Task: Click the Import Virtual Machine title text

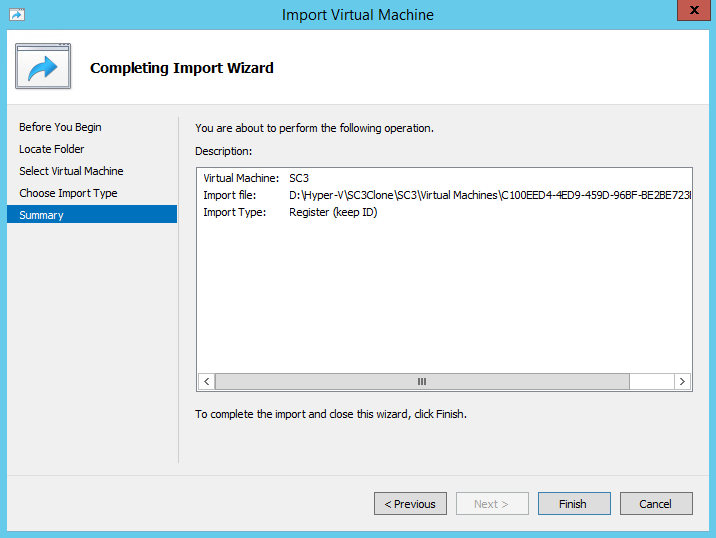Action: point(358,15)
